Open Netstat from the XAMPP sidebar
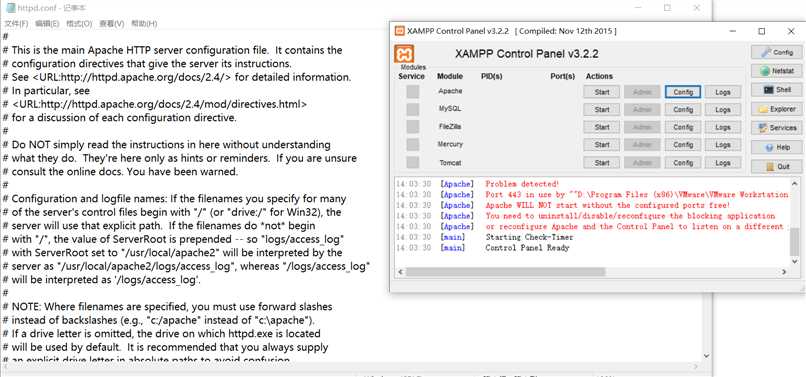Screen dimensions: 806x377 776,71
